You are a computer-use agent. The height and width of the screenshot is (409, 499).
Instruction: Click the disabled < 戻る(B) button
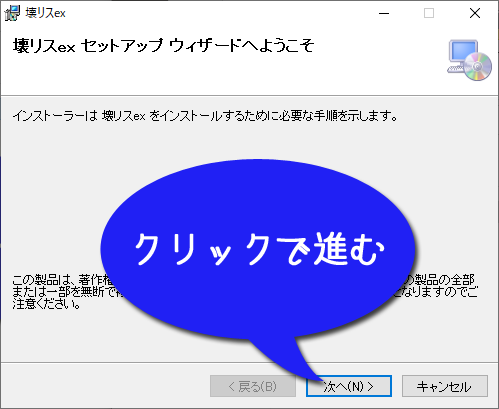[253, 386]
